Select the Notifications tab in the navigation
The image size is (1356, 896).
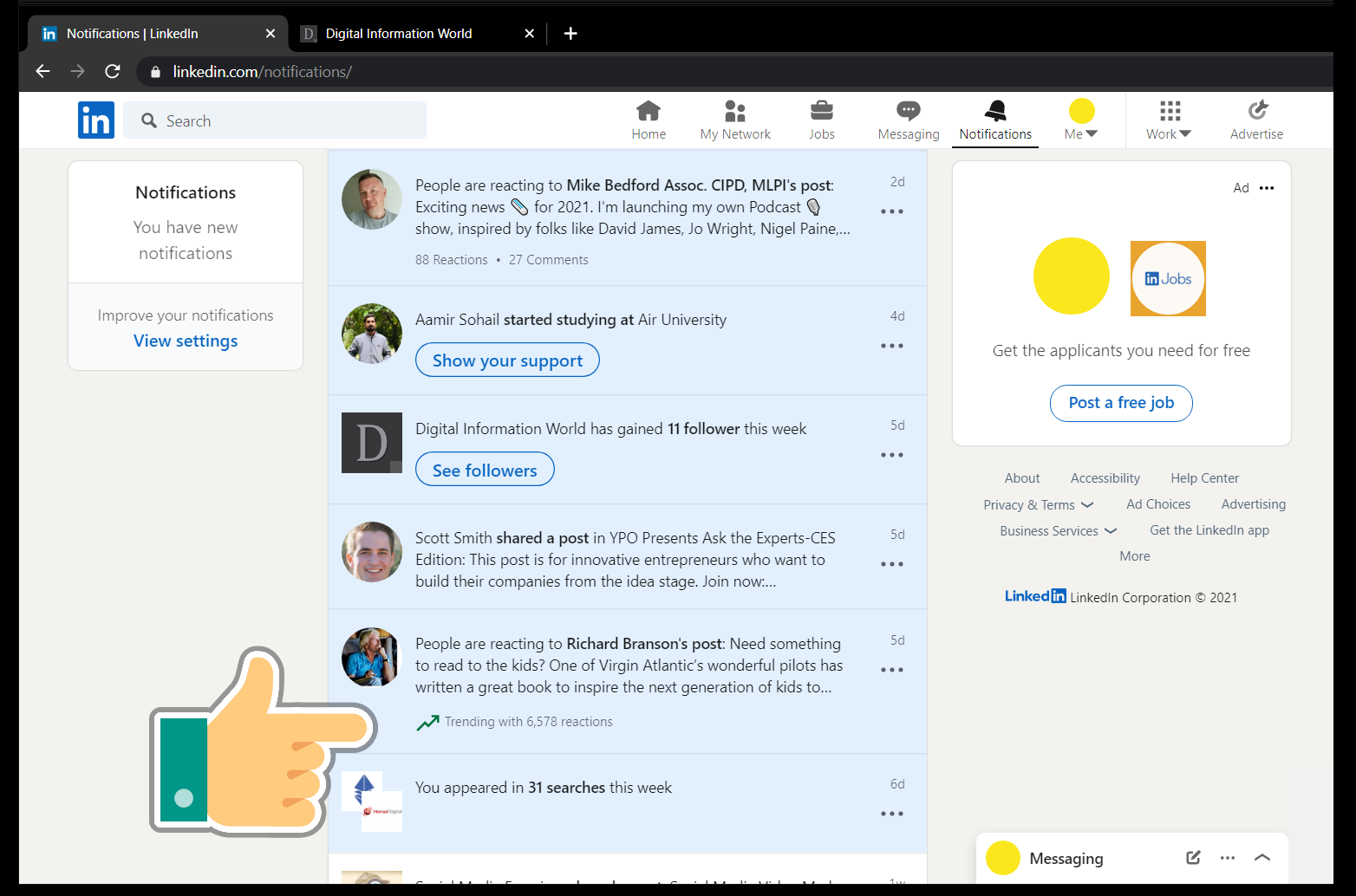994,120
